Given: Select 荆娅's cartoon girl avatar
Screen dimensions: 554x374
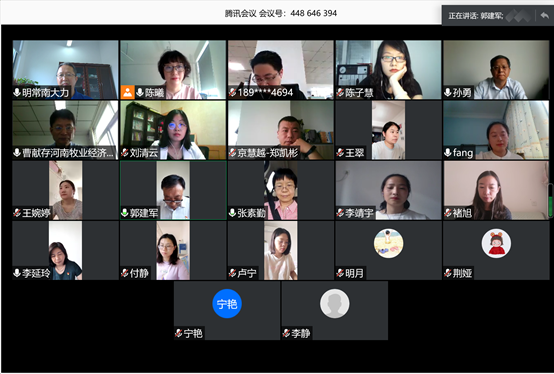Looking at the screenshot, I should (x=496, y=243).
